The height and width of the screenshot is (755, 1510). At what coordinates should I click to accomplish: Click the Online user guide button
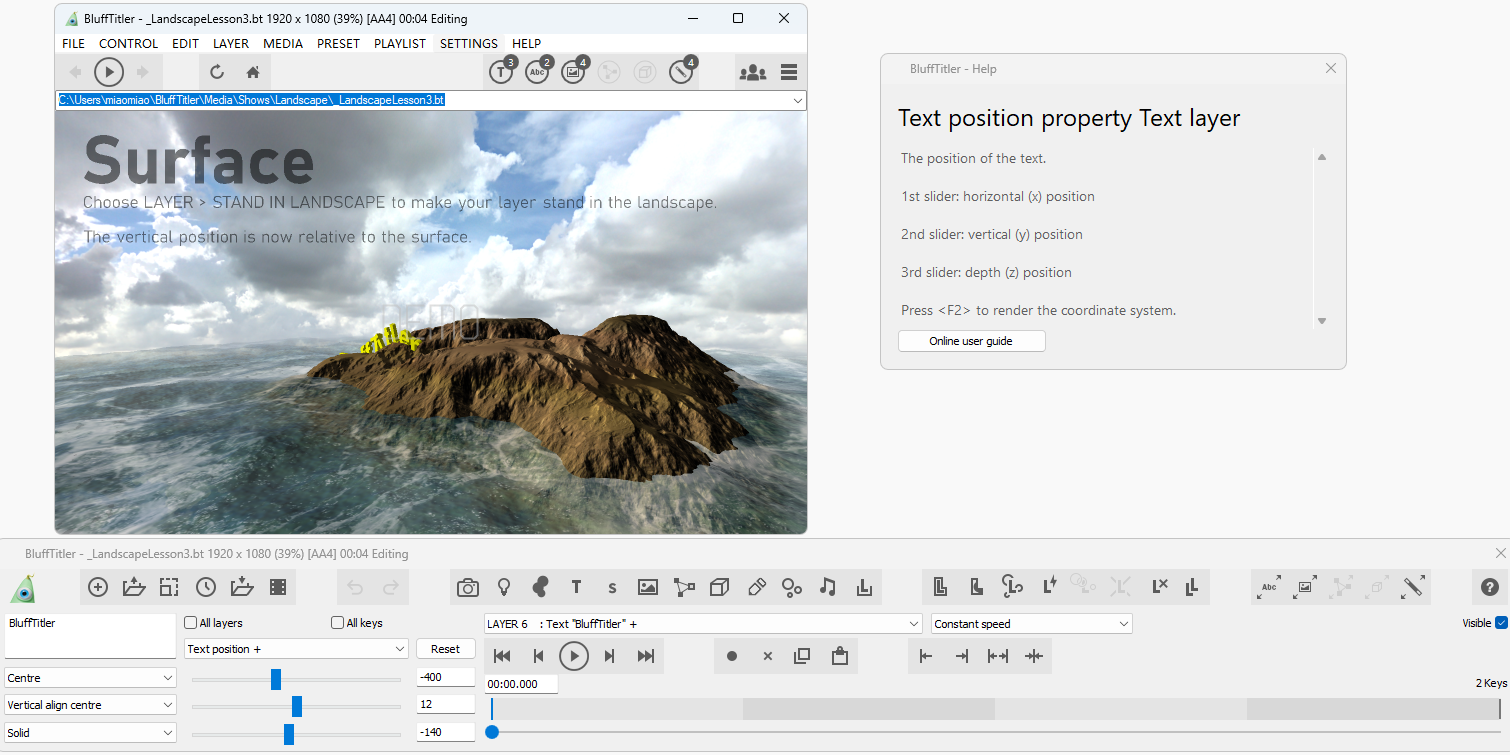click(971, 341)
